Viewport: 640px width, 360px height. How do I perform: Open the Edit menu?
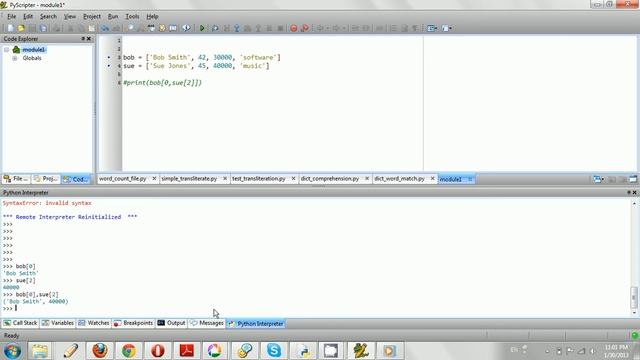pyautogui.click(x=28, y=16)
